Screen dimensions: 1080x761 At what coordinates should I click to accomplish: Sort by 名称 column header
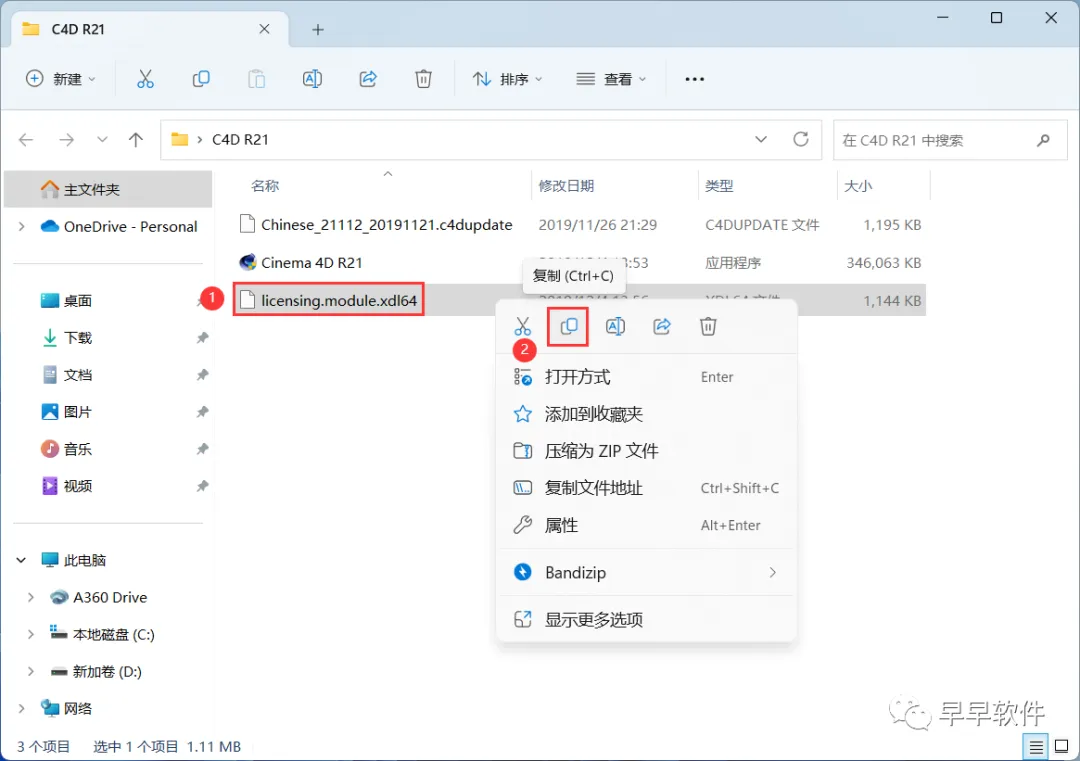pos(265,186)
